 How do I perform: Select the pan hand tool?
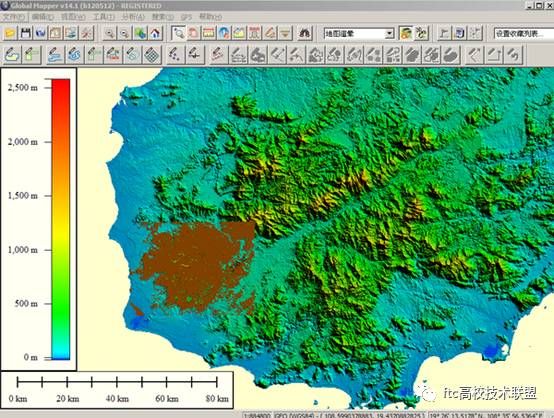(194, 33)
